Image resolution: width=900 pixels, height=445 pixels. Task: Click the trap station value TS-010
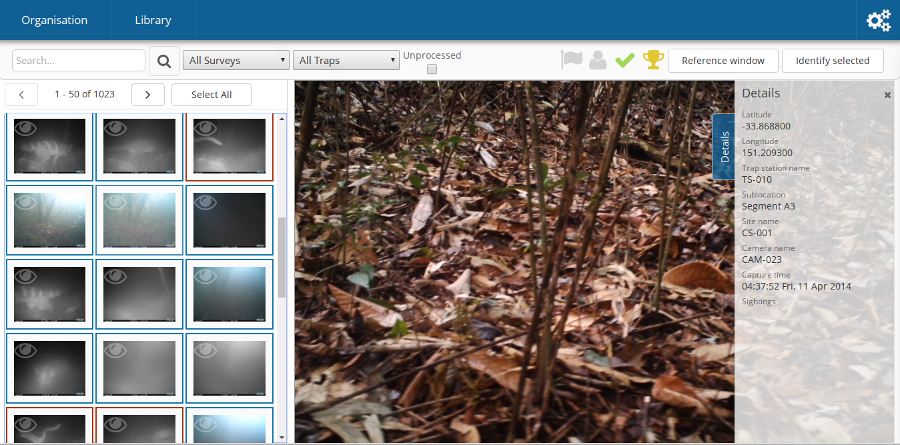click(x=757, y=180)
